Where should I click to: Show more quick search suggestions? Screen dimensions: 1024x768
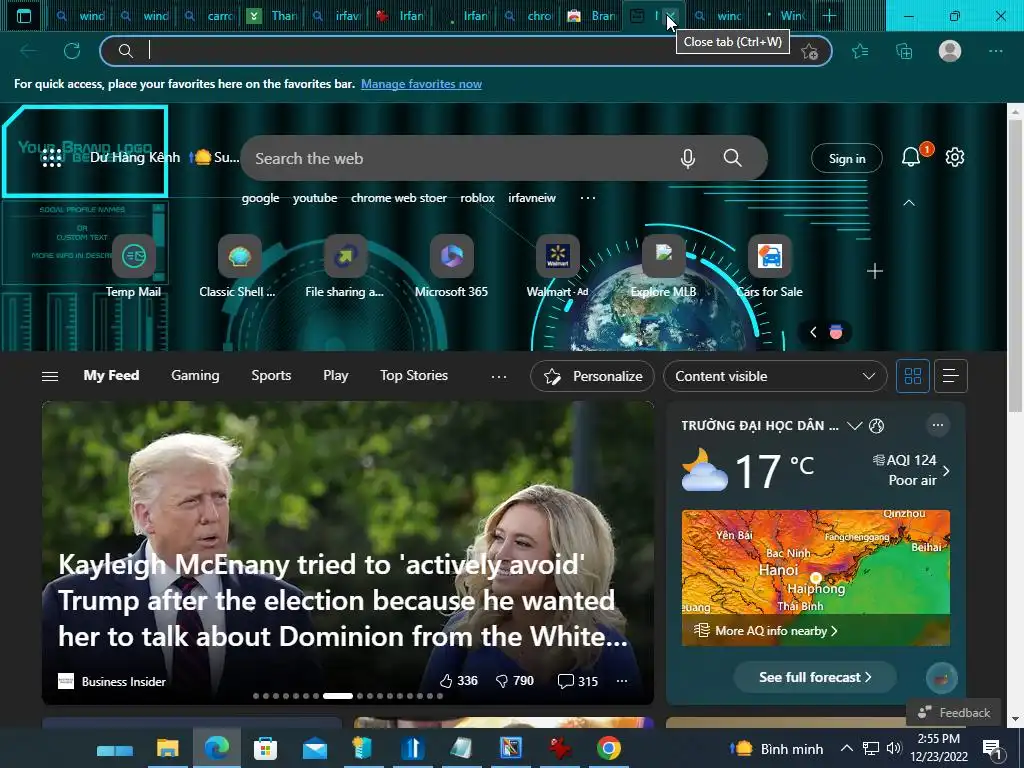588,198
